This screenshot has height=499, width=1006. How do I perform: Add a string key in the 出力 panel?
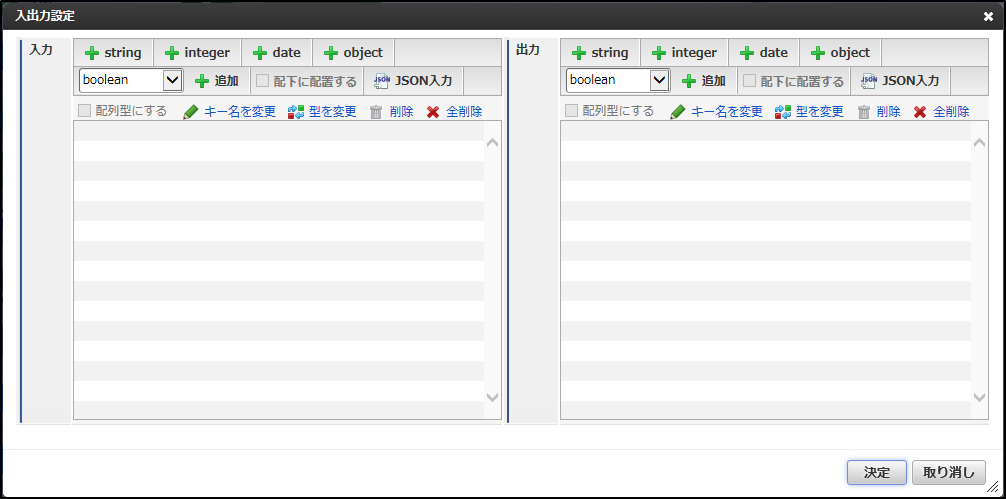click(x=600, y=53)
